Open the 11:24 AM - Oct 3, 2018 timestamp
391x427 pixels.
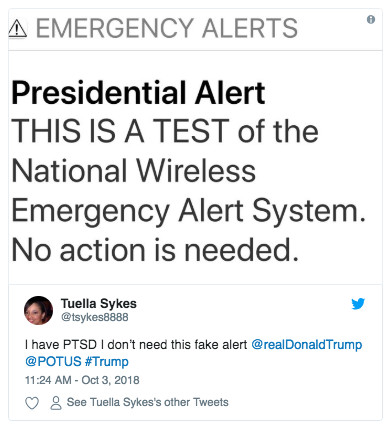(x=82, y=380)
